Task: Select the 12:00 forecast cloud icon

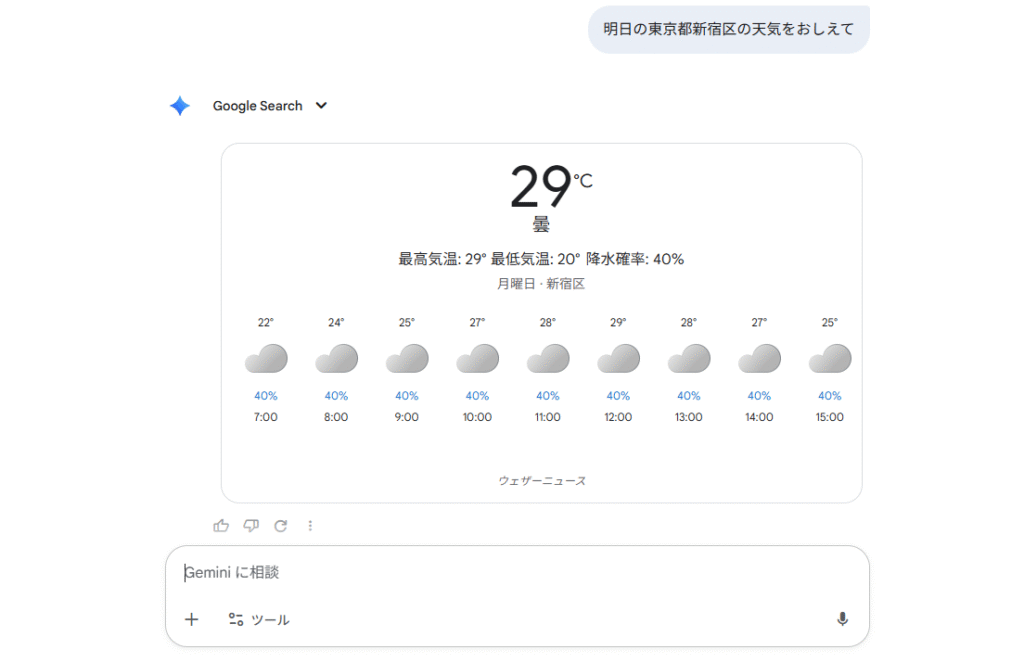Action: [x=619, y=358]
